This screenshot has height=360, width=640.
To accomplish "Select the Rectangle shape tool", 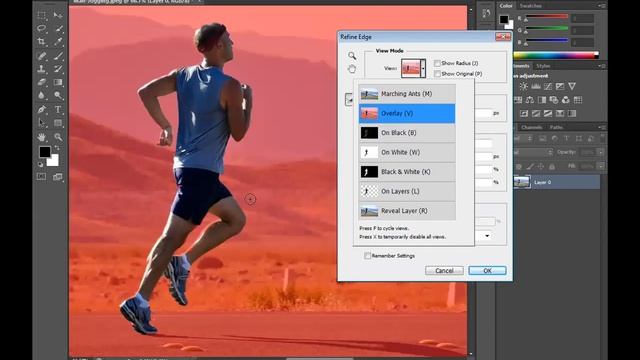I will [x=58, y=122].
